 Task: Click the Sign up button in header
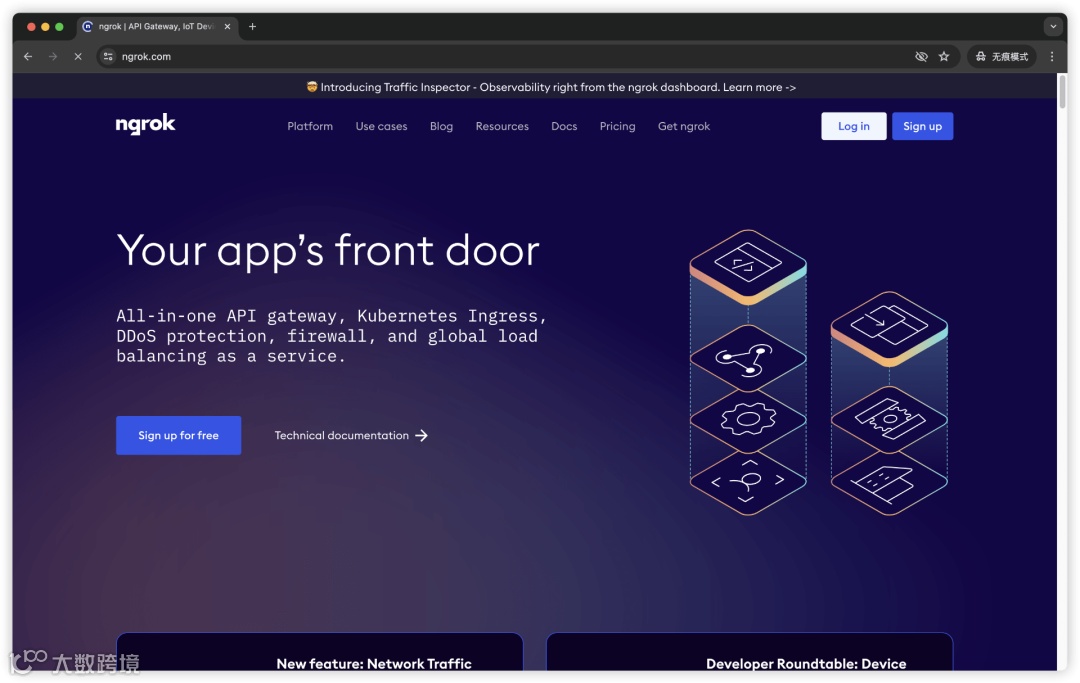[922, 126]
